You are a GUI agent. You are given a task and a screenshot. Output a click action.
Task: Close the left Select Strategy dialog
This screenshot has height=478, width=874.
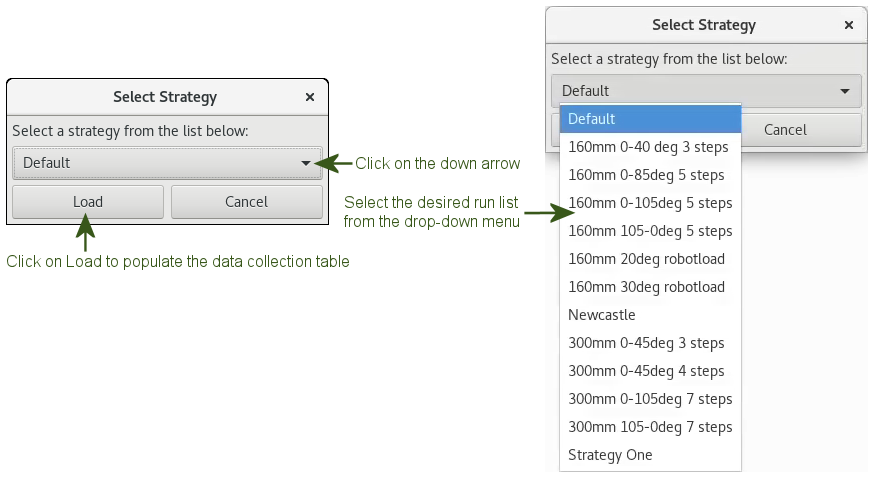(310, 97)
